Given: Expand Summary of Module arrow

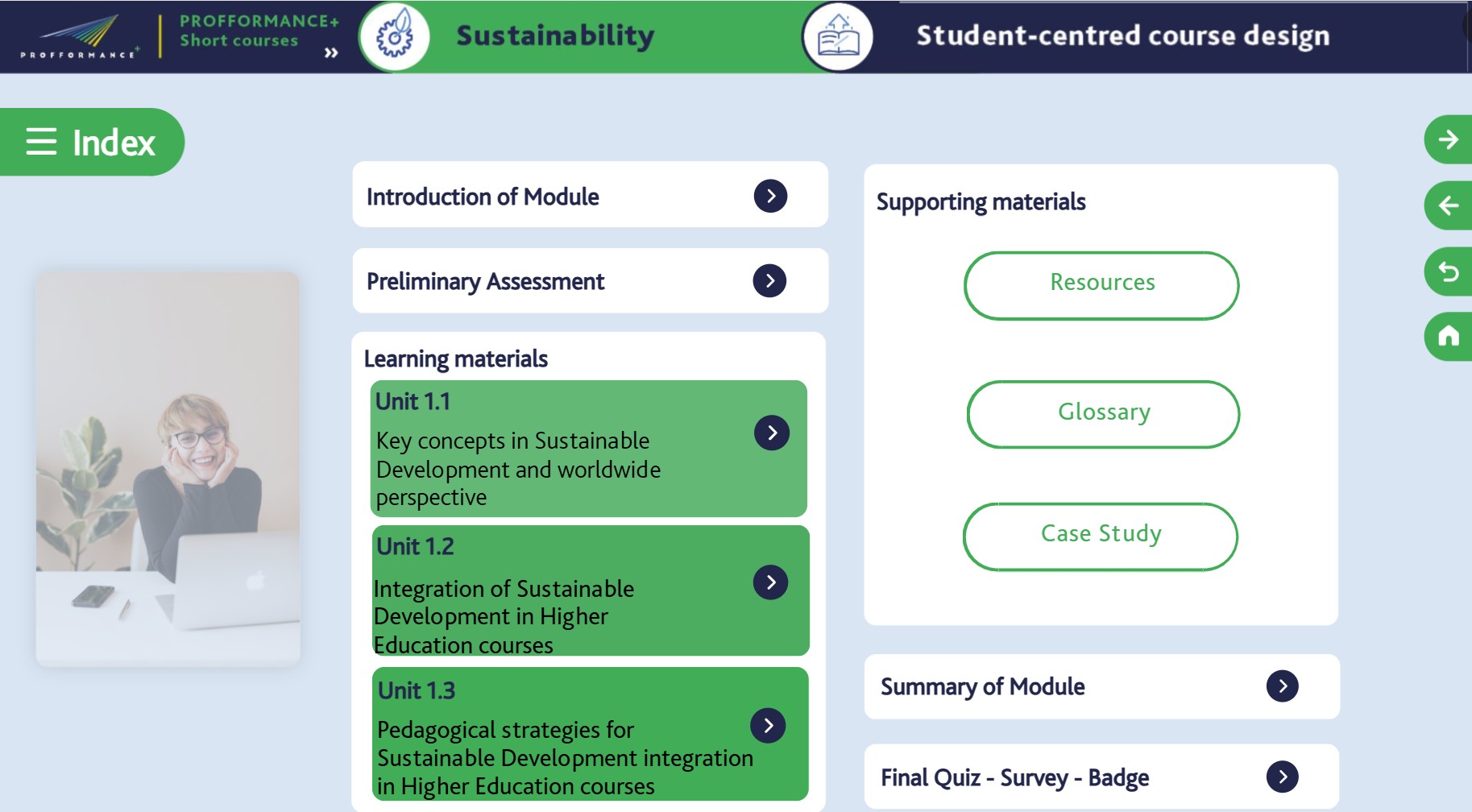Looking at the screenshot, I should (x=1282, y=686).
